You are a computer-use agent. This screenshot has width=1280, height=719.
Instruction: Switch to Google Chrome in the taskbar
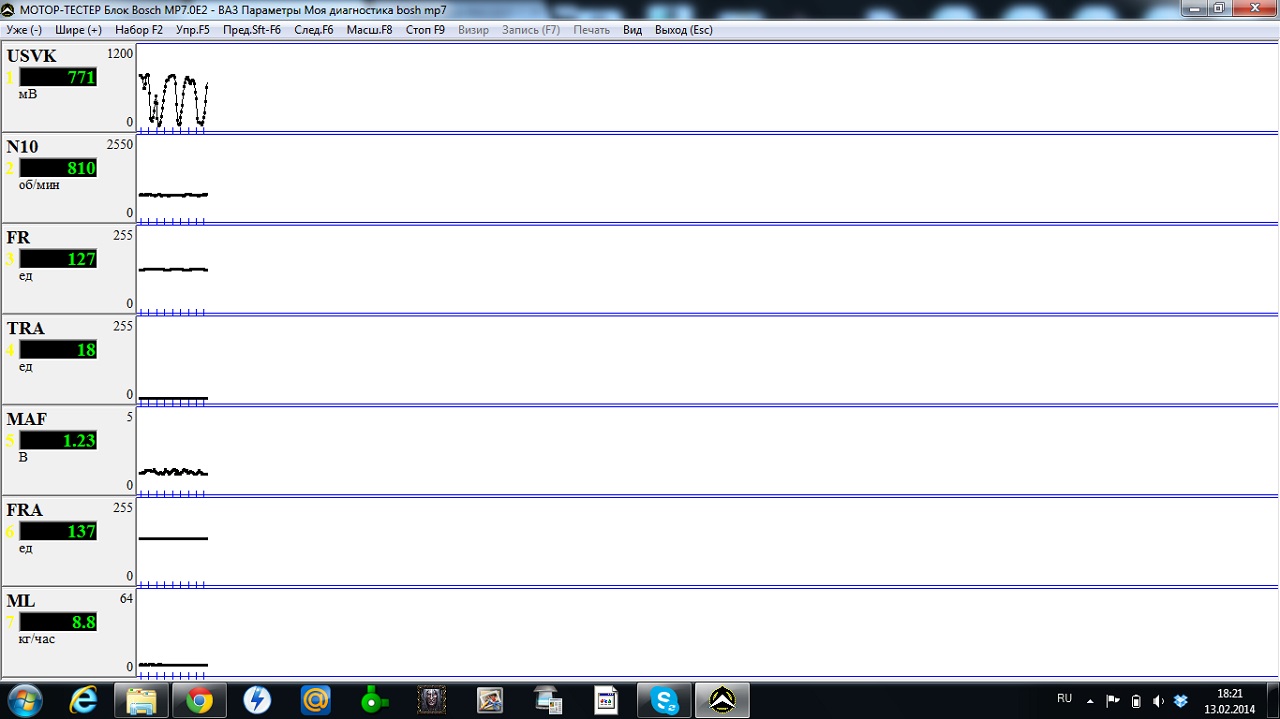(x=199, y=700)
